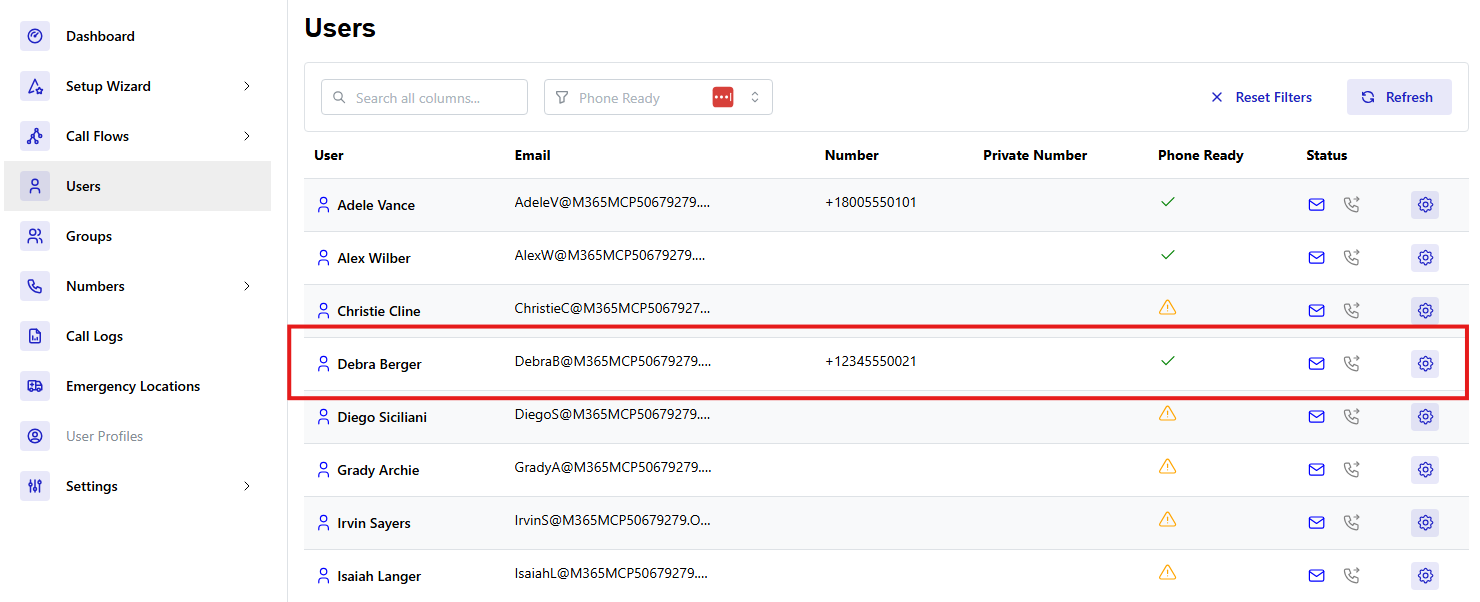Expand the Numbers section chevron
This screenshot has width=1480, height=602.
pos(246,286)
